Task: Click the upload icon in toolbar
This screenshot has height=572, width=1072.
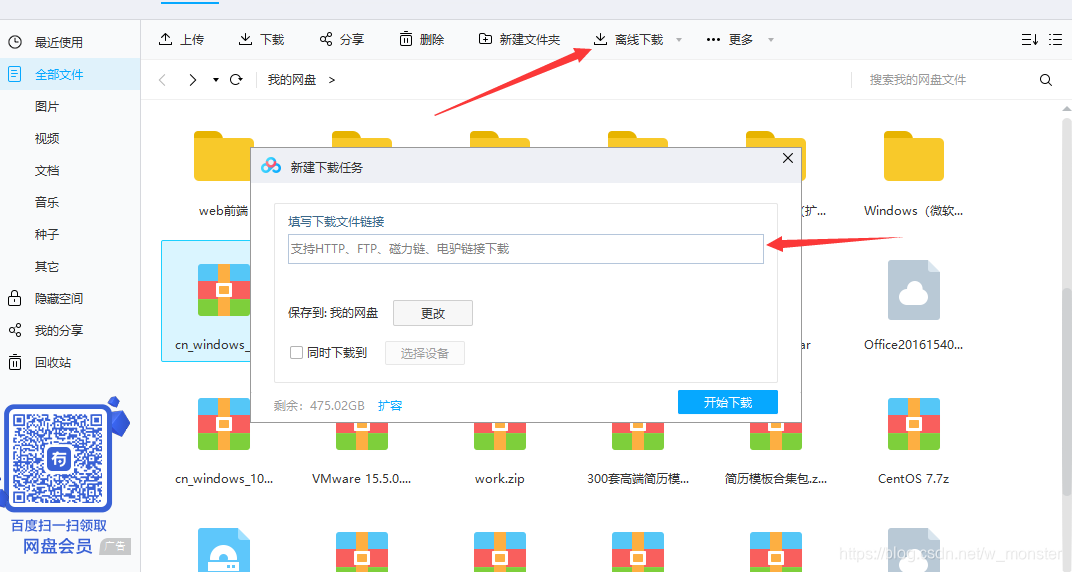Action: pyautogui.click(x=165, y=39)
